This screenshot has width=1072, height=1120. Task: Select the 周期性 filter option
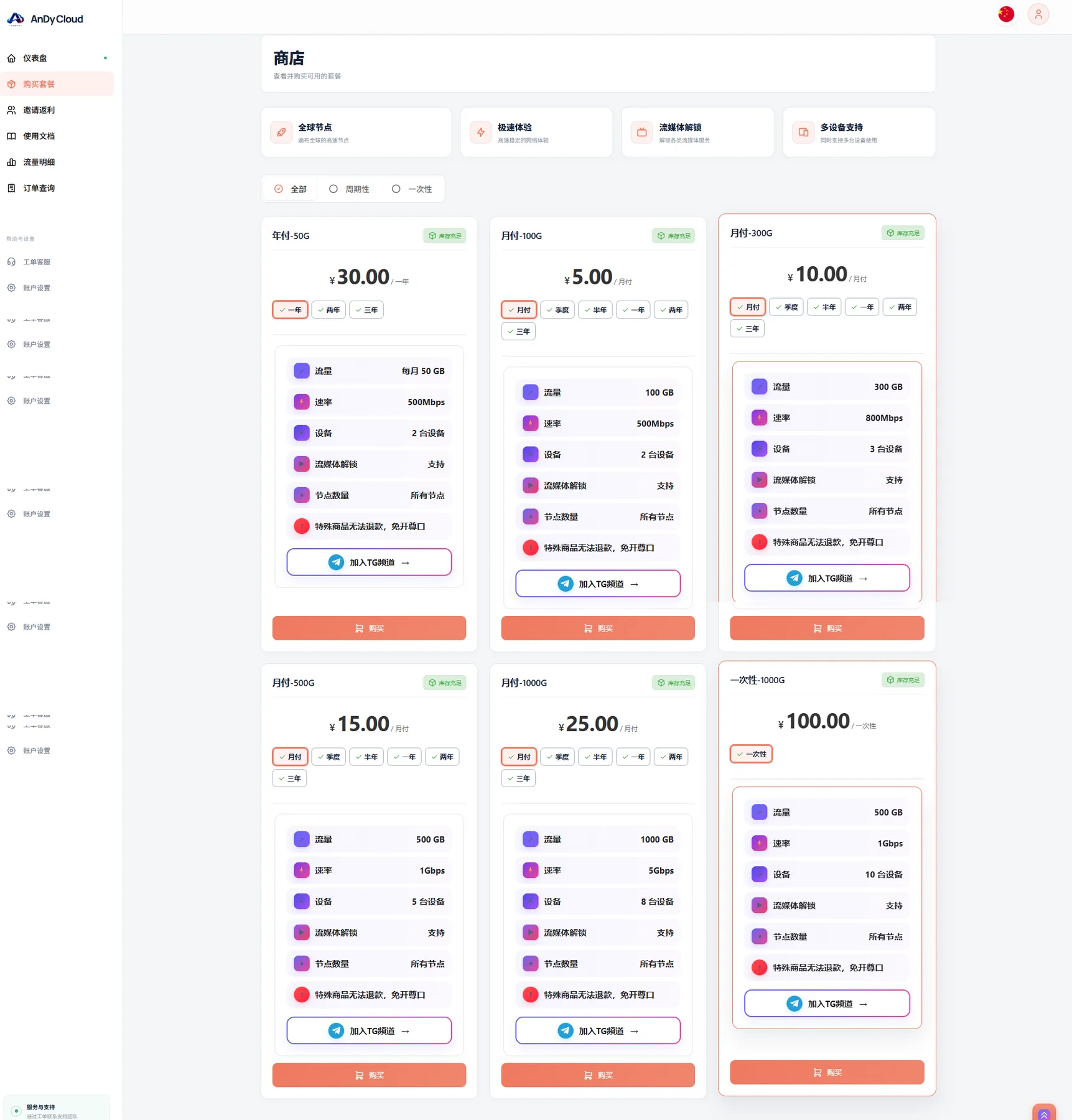349,189
